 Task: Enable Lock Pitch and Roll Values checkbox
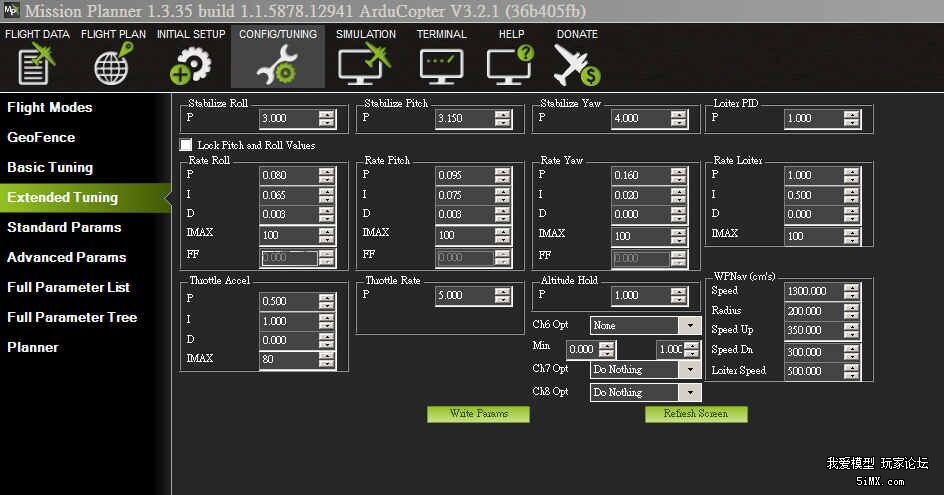186,145
